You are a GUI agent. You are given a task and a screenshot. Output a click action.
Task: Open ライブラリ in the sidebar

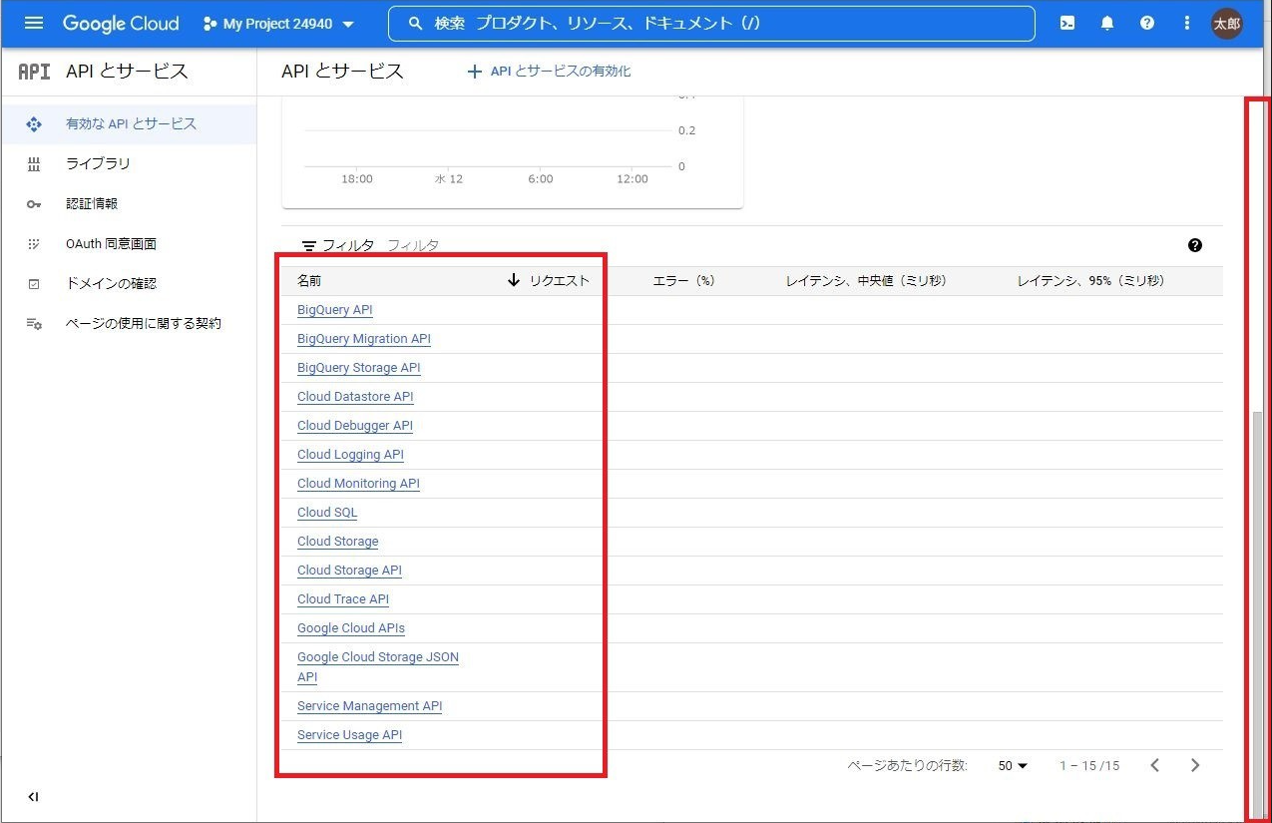click(x=128, y=164)
